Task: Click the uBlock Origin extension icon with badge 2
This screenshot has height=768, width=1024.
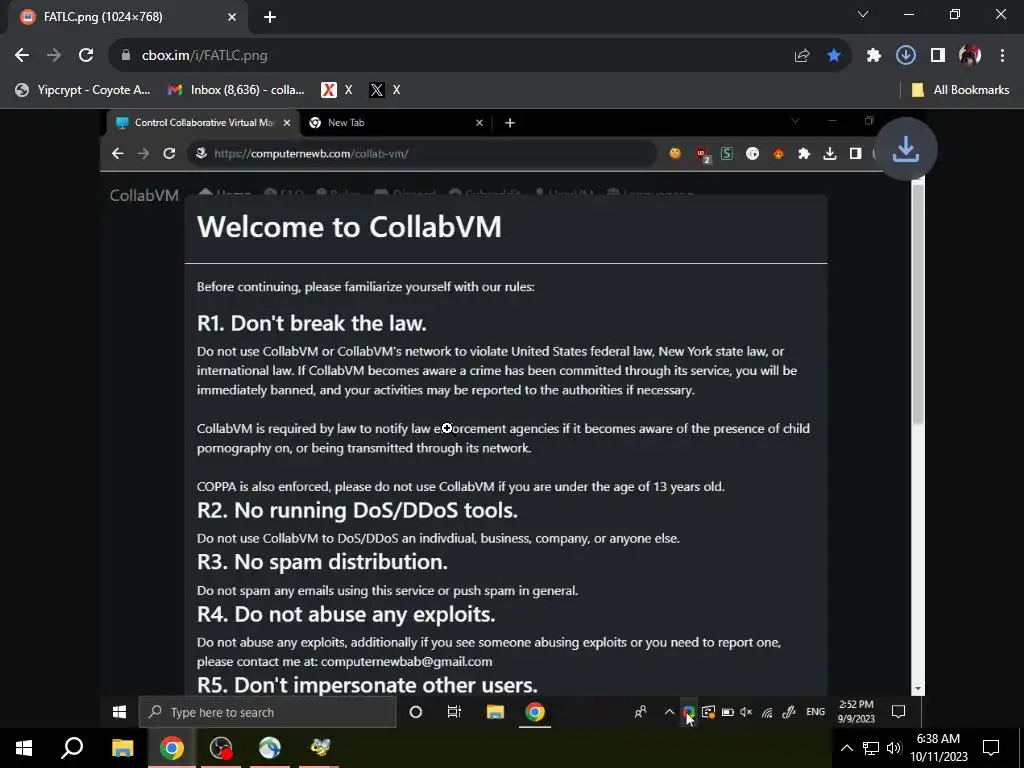Action: point(703,155)
